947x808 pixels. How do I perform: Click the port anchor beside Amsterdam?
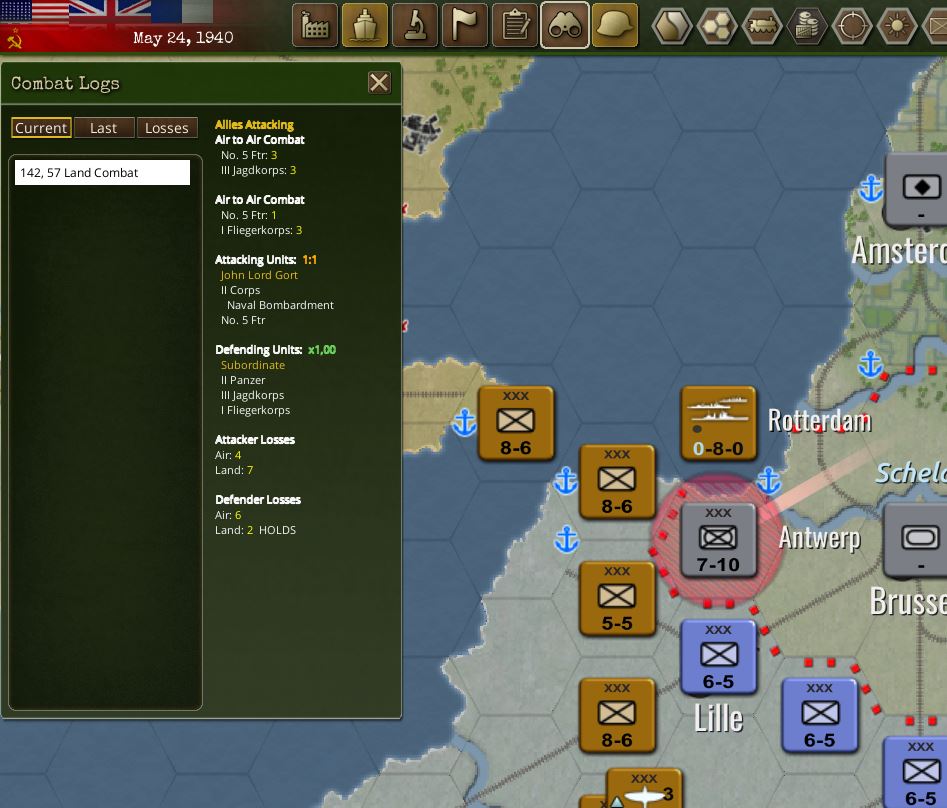coord(871,188)
